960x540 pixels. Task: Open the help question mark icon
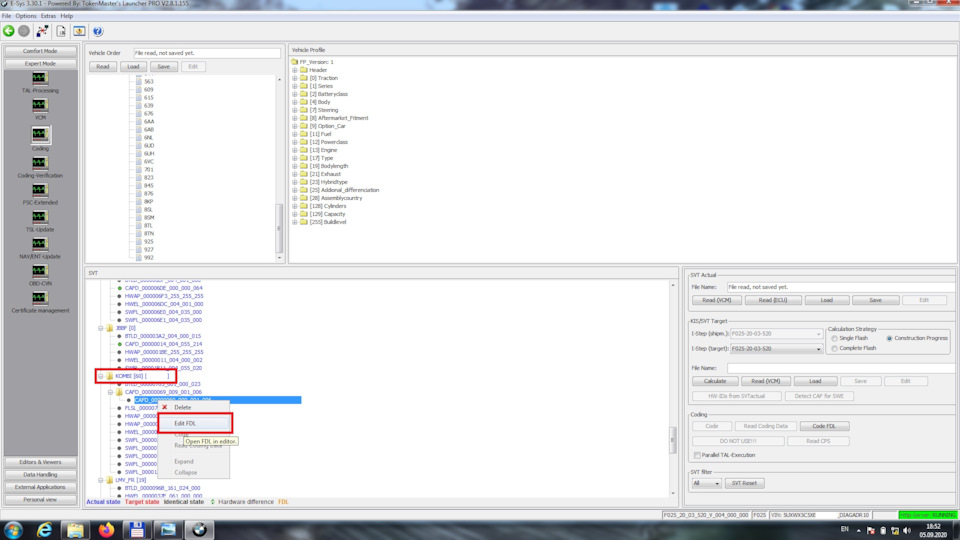point(98,31)
